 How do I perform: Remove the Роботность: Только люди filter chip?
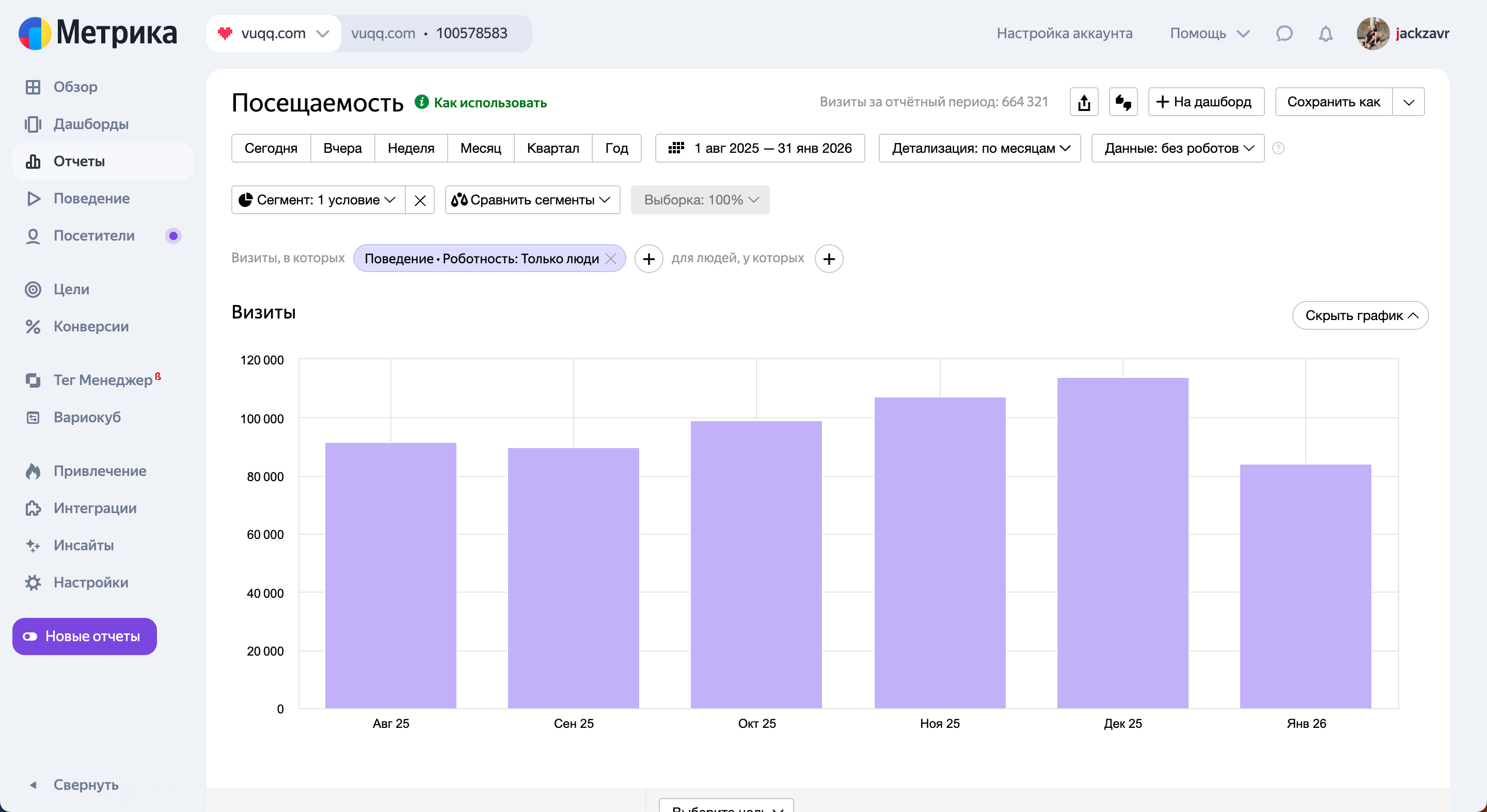click(611, 259)
